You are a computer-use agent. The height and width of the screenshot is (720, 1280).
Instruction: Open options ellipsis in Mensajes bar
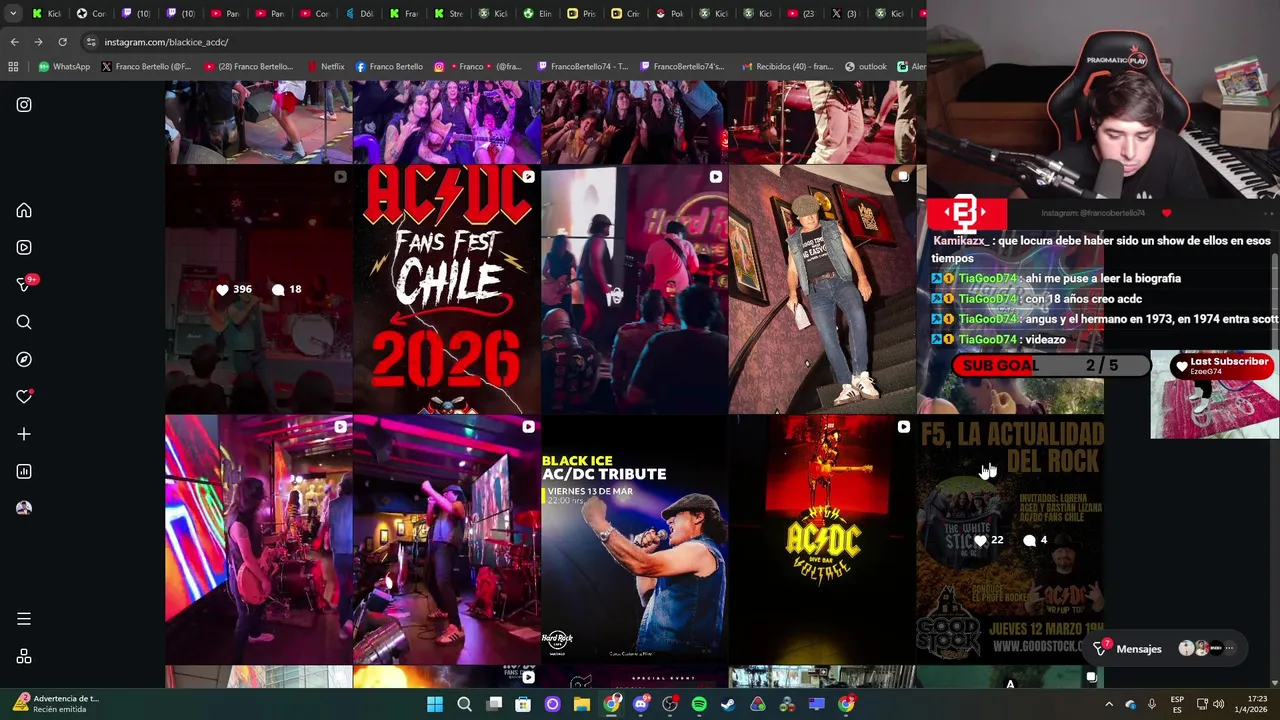click(x=1229, y=649)
